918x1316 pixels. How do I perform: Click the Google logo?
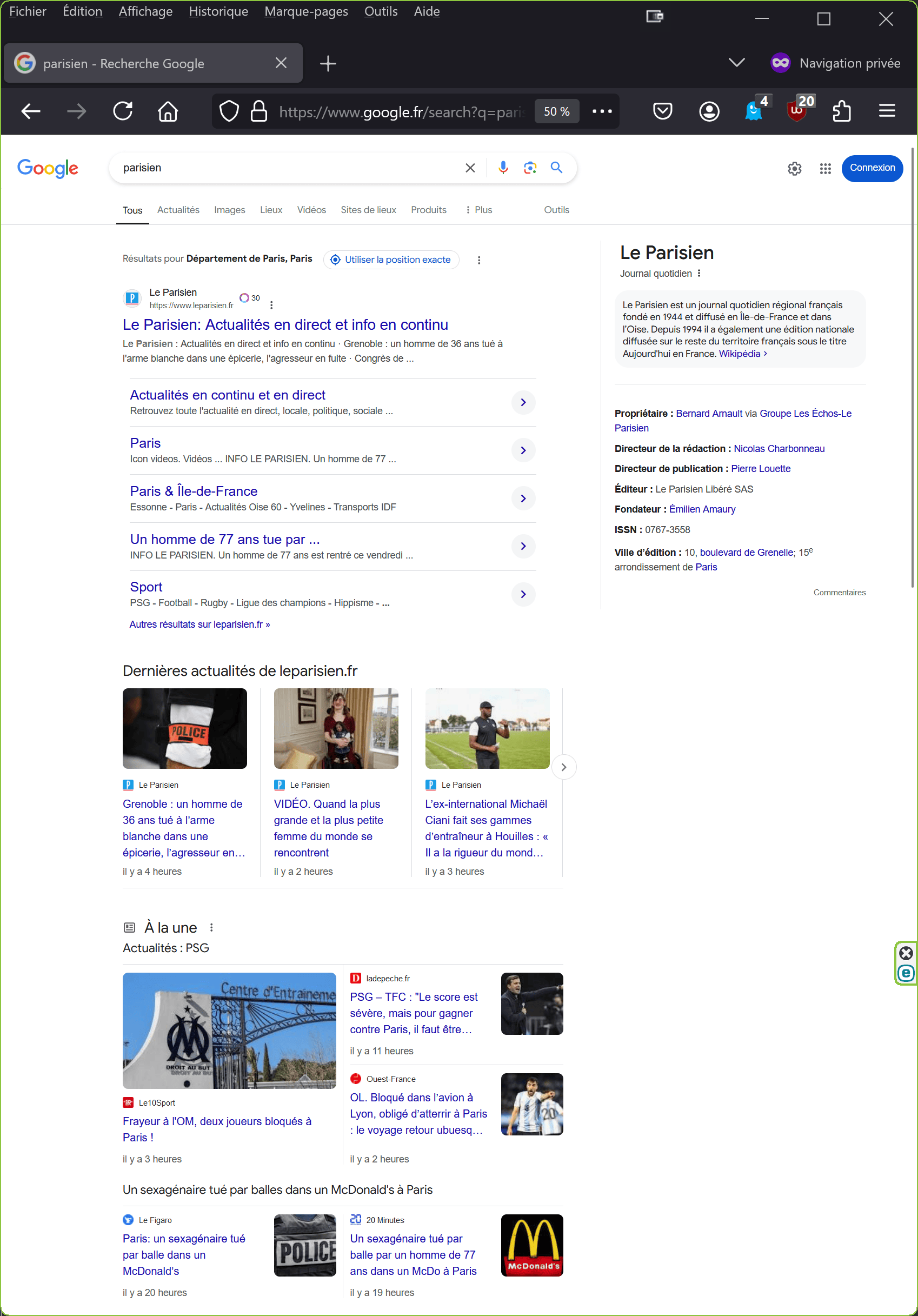[48, 168]
